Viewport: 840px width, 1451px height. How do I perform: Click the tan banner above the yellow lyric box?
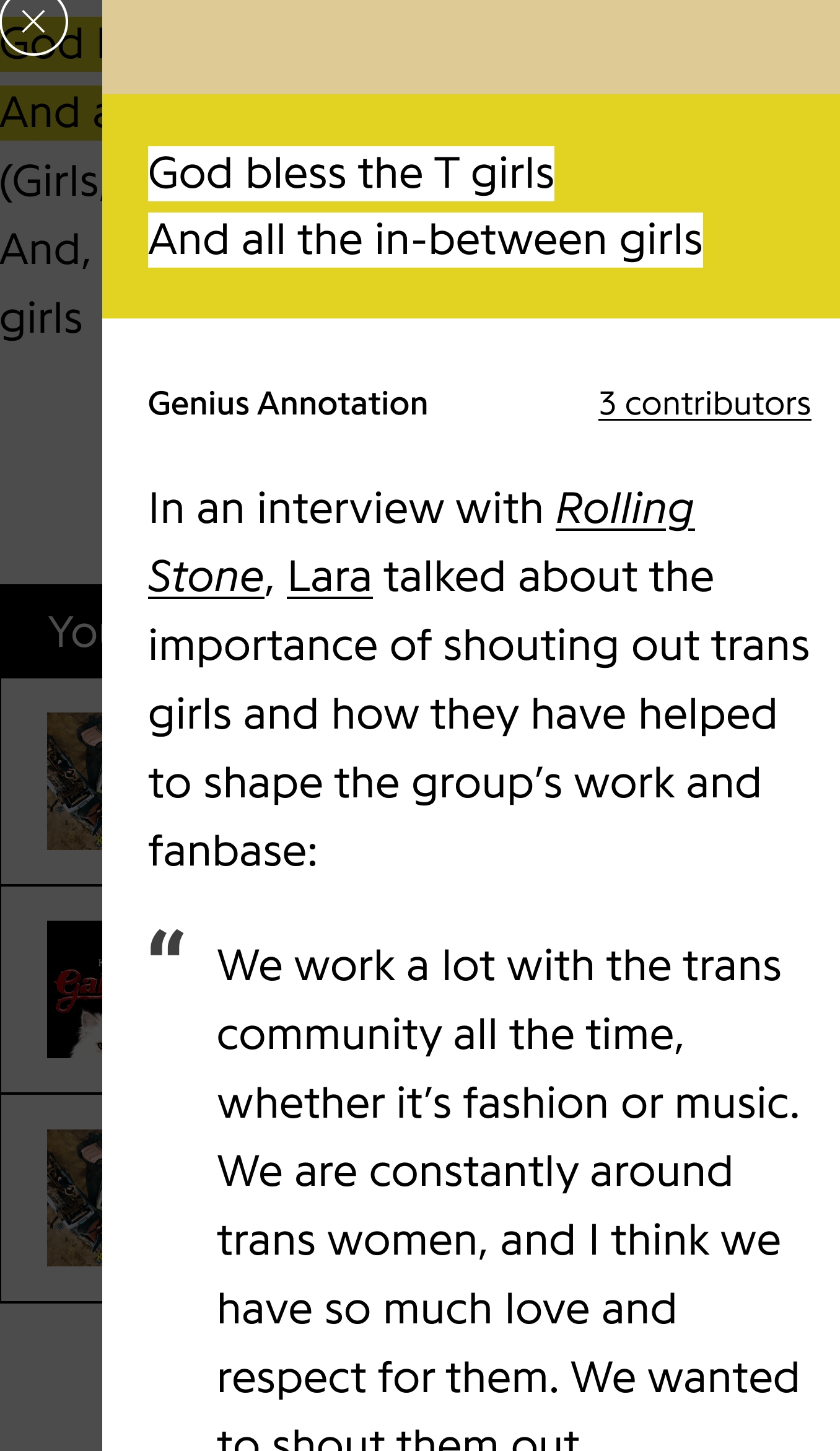point(471,47)
